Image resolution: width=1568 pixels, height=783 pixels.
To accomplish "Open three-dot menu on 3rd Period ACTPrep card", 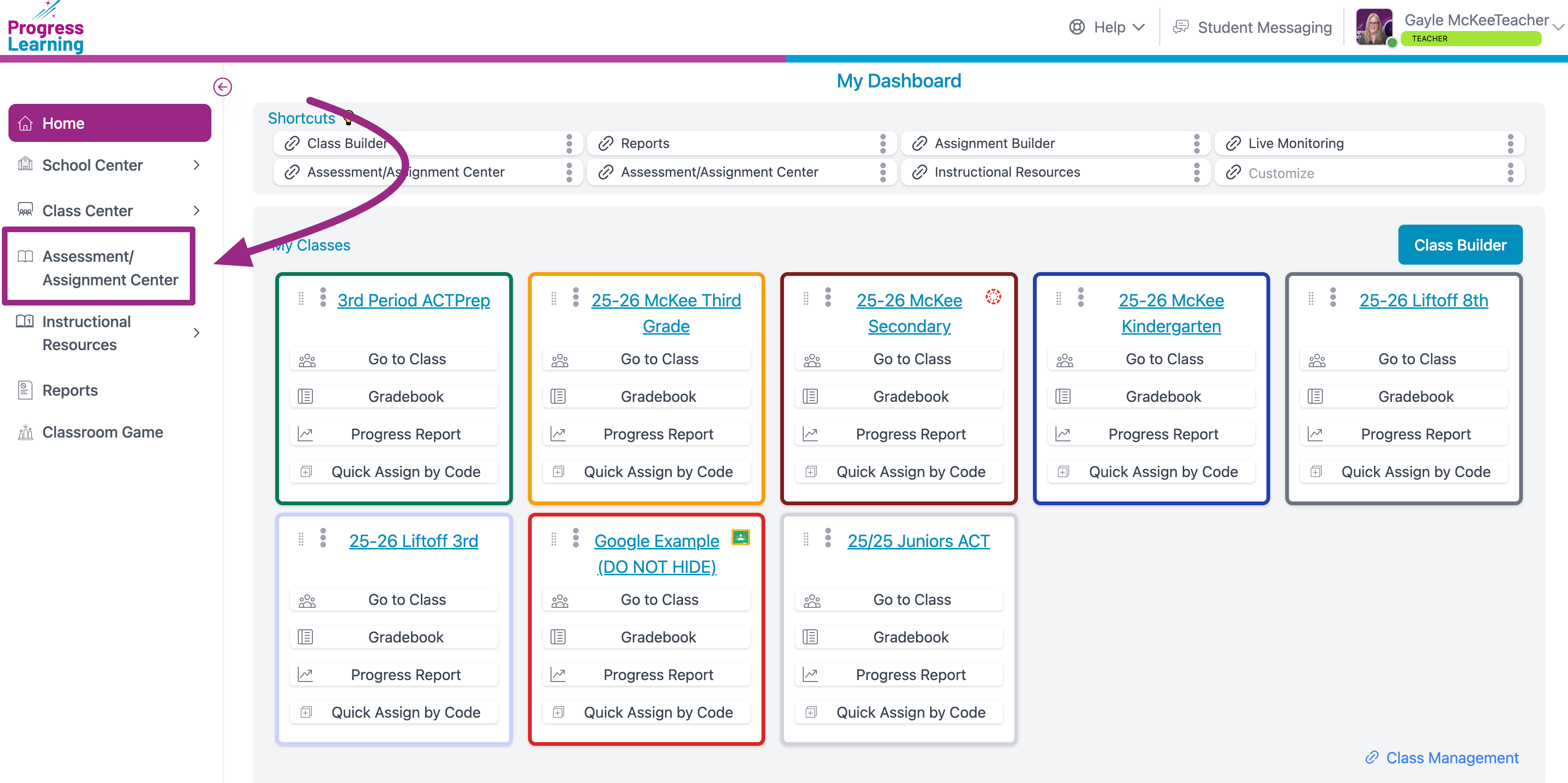I will click(x=323, y=298).
